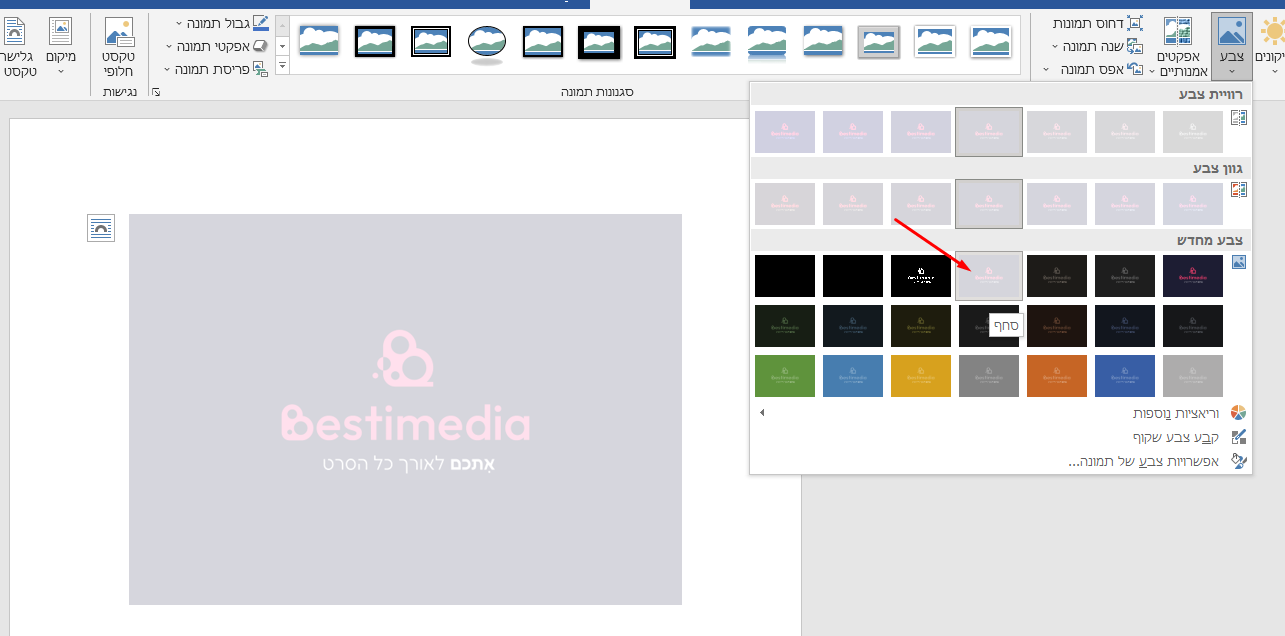Select the rightmost color tone preset
Viewport: 1285px width, 636px height.
tap(1193, 204)
